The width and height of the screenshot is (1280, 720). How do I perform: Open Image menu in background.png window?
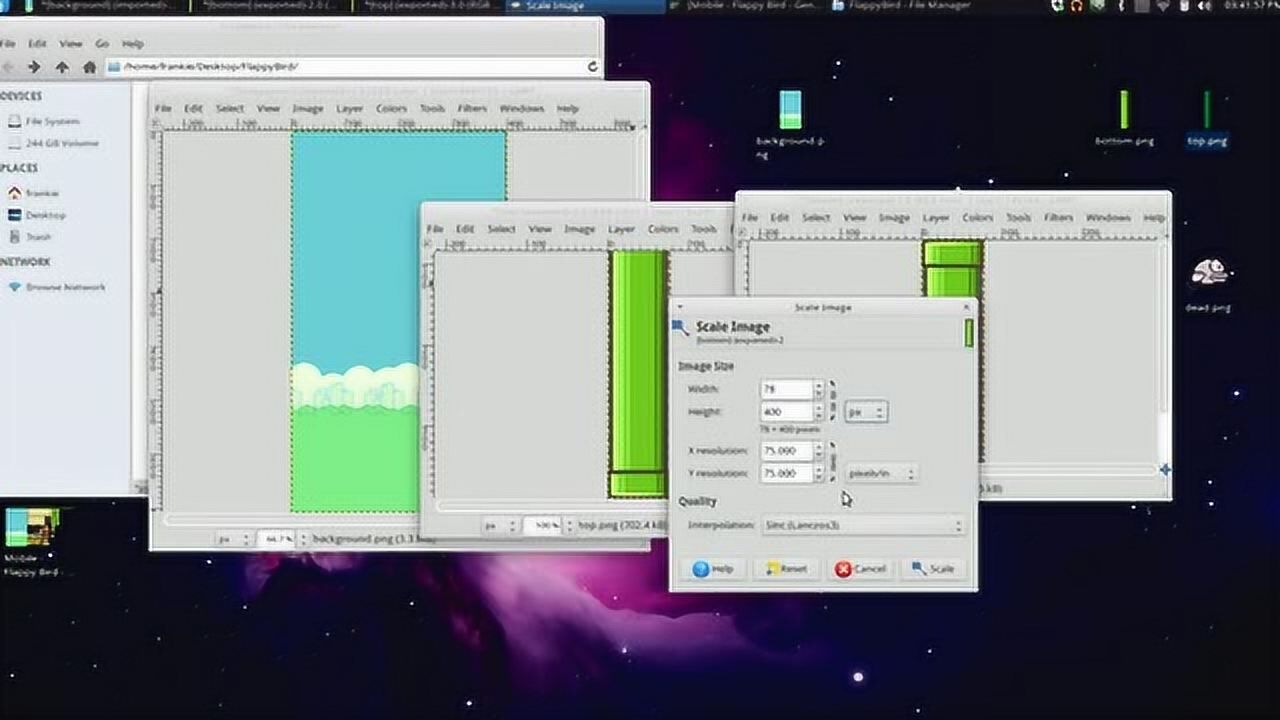[x=307, y=108]
